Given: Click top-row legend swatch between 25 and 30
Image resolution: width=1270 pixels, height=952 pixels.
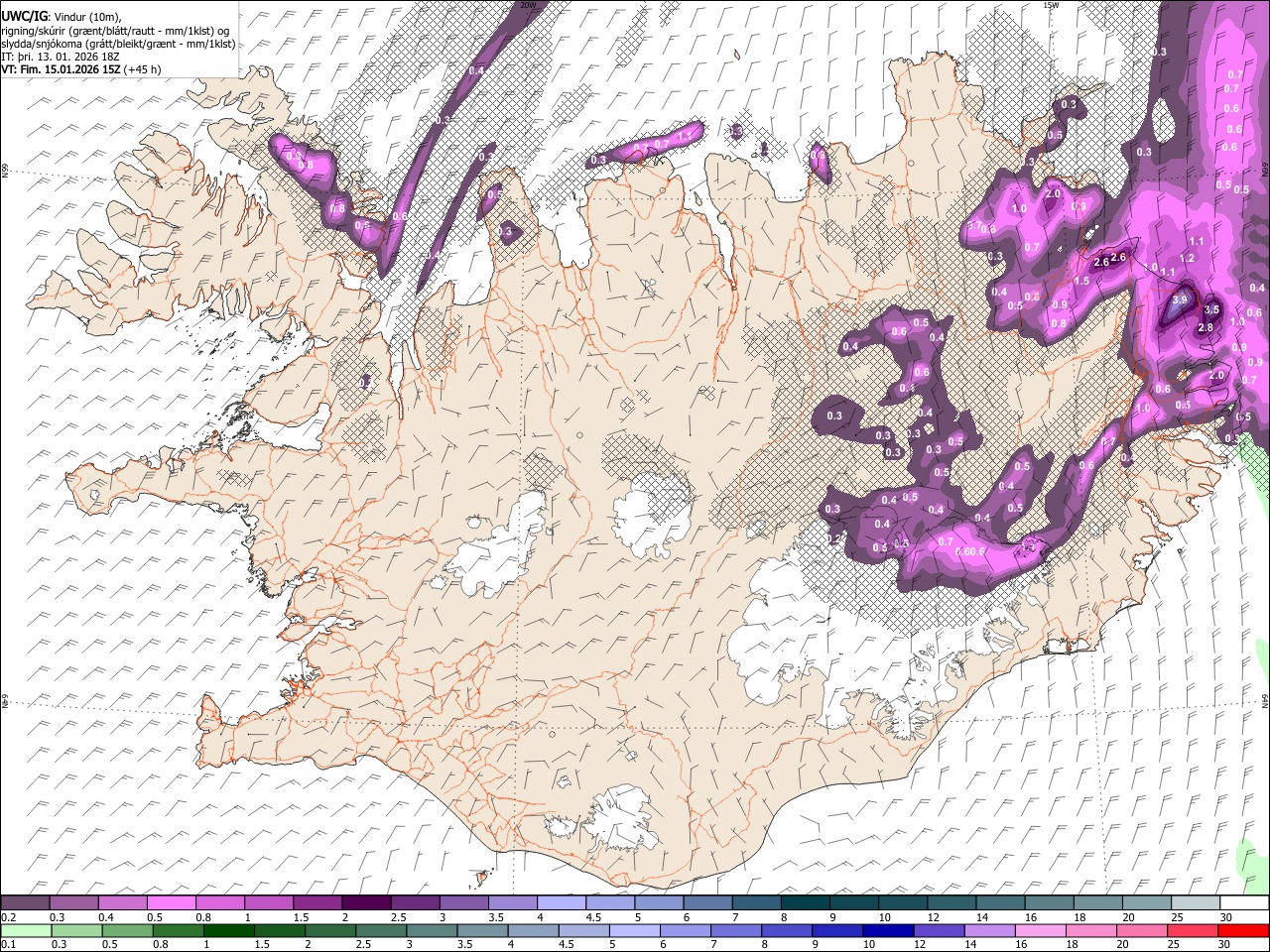Looking at the screenshot, I should point(1196,902).
